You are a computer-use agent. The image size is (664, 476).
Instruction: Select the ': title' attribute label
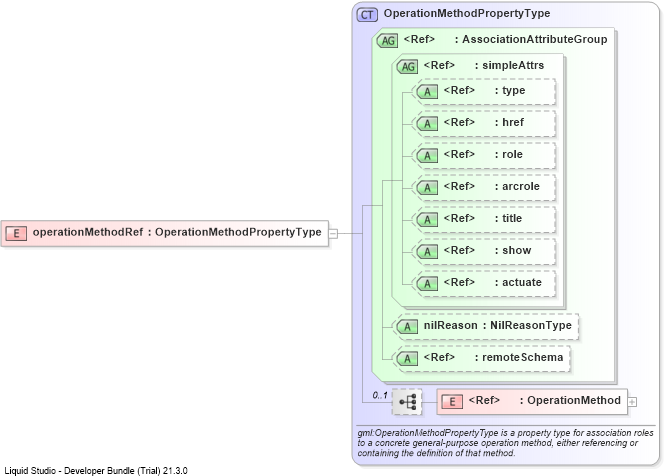click(x=508, y=218)
